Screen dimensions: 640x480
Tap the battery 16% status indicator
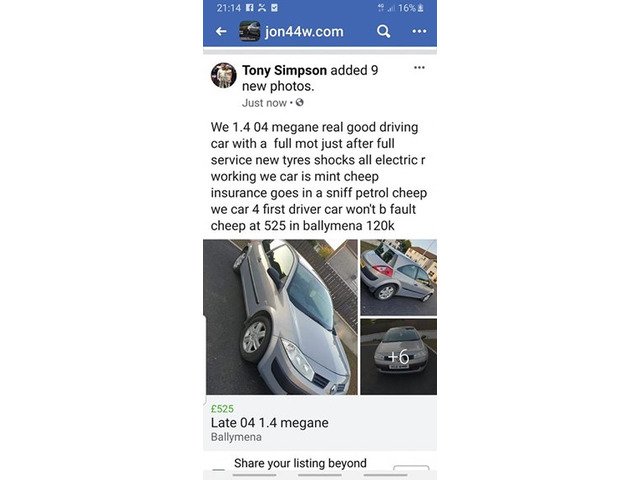(411, 8)
